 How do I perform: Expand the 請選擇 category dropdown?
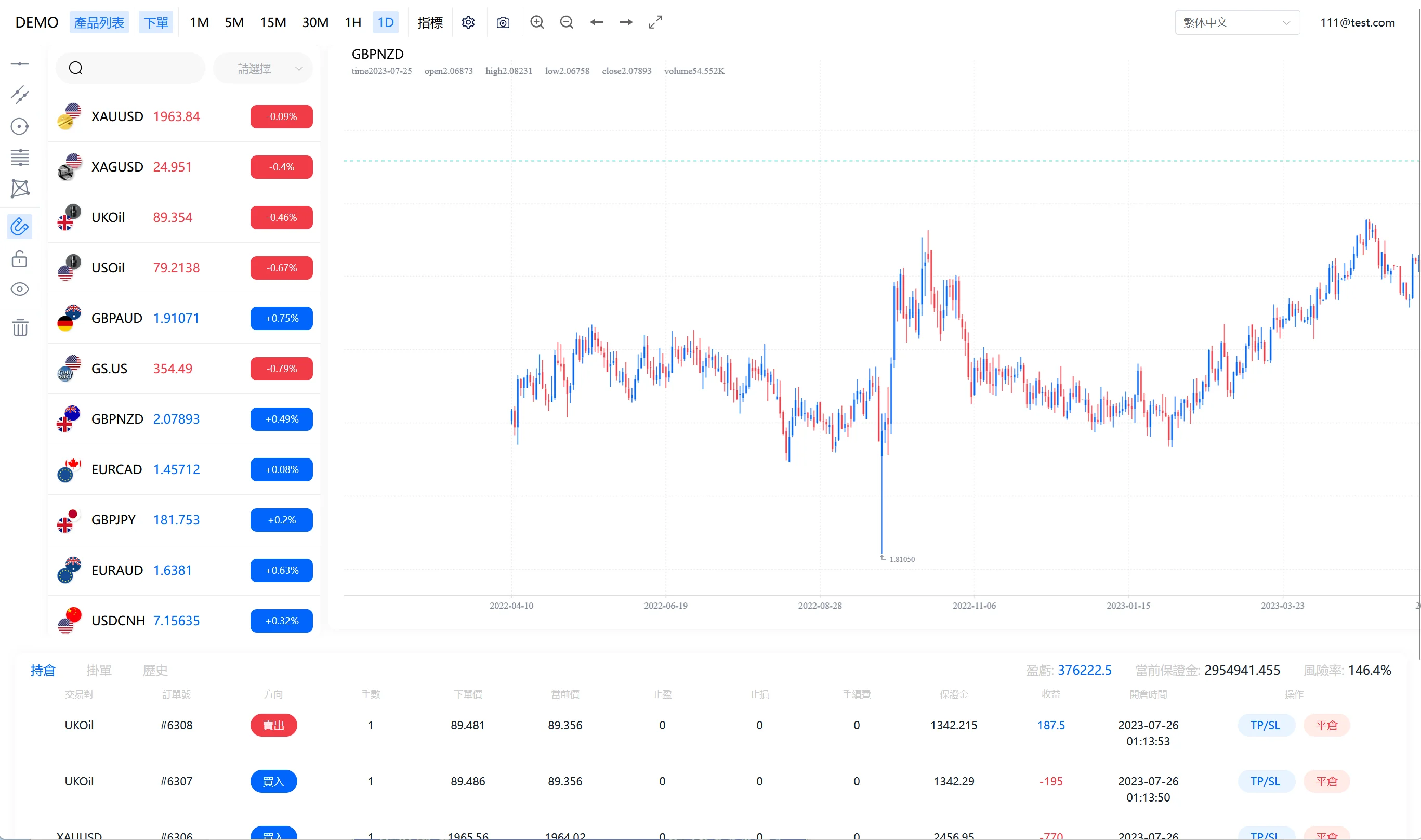(x=263, y=69)
